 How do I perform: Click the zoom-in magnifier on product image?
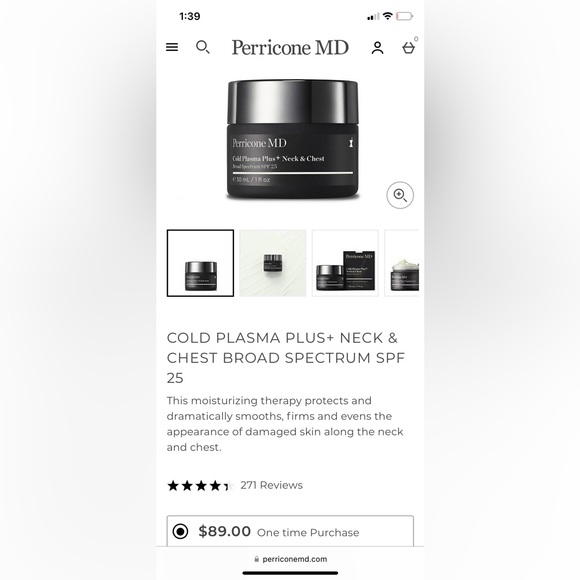[x=400, y=195]
